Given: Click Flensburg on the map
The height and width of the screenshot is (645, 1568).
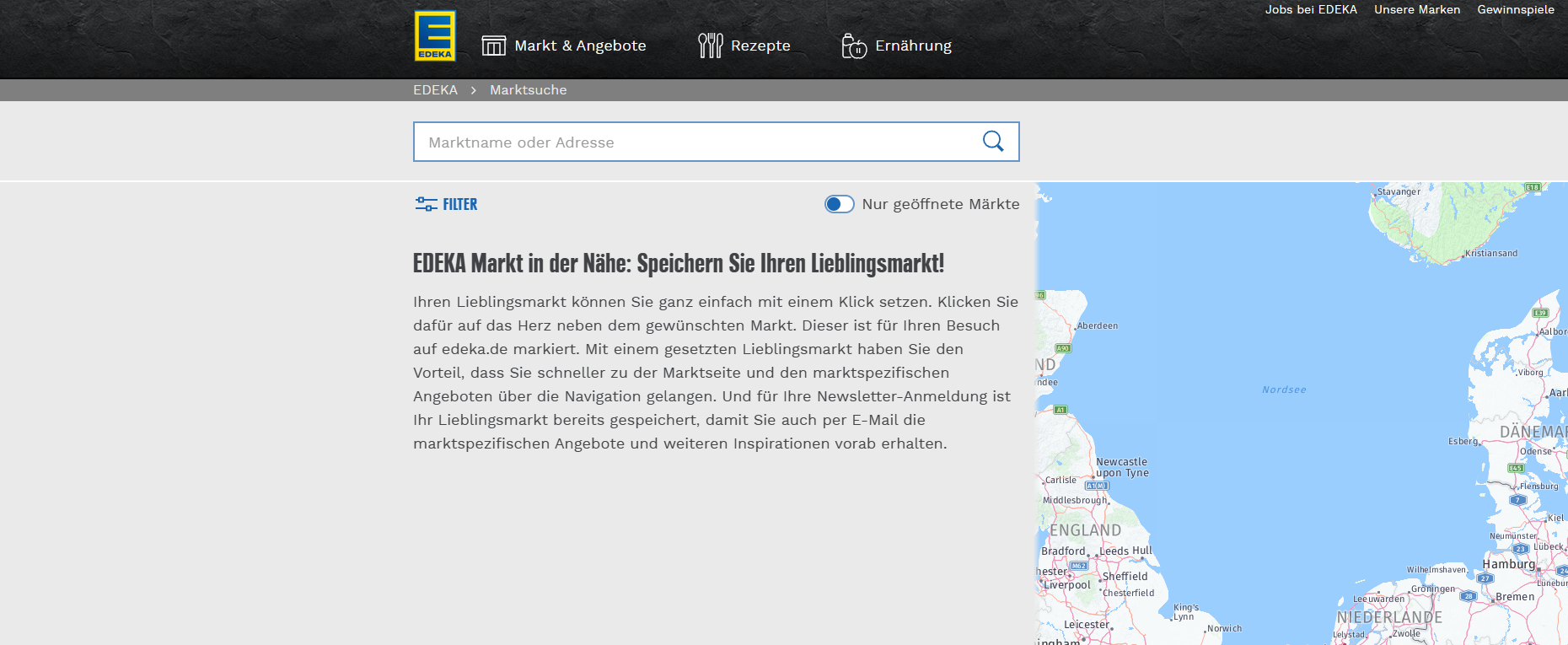Looking at the screenshot, I should pyautogui.click(x=1539, y=486).
